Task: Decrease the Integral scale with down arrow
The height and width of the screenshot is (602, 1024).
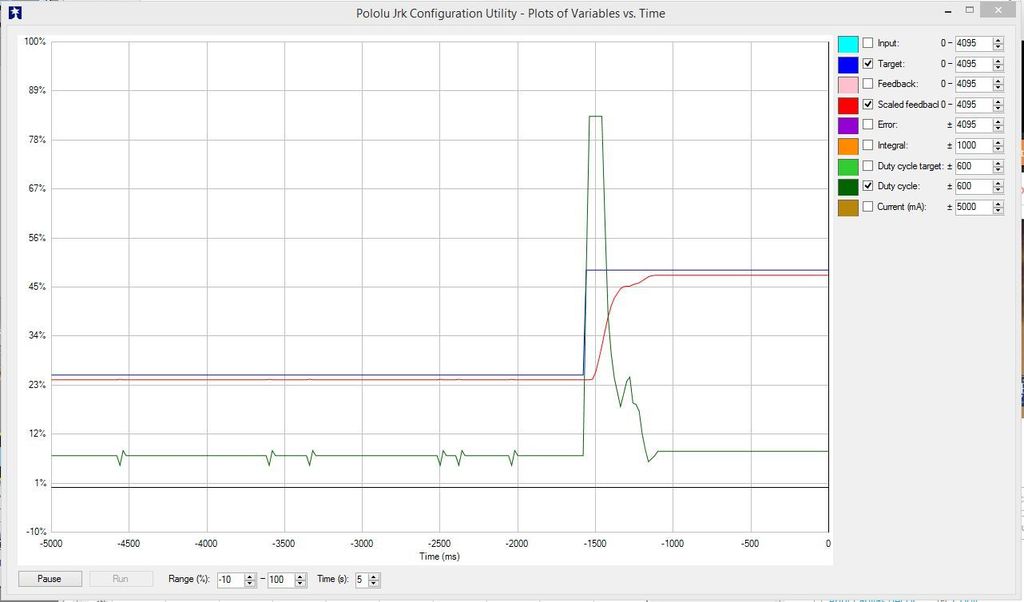Action: coord(998,150)
